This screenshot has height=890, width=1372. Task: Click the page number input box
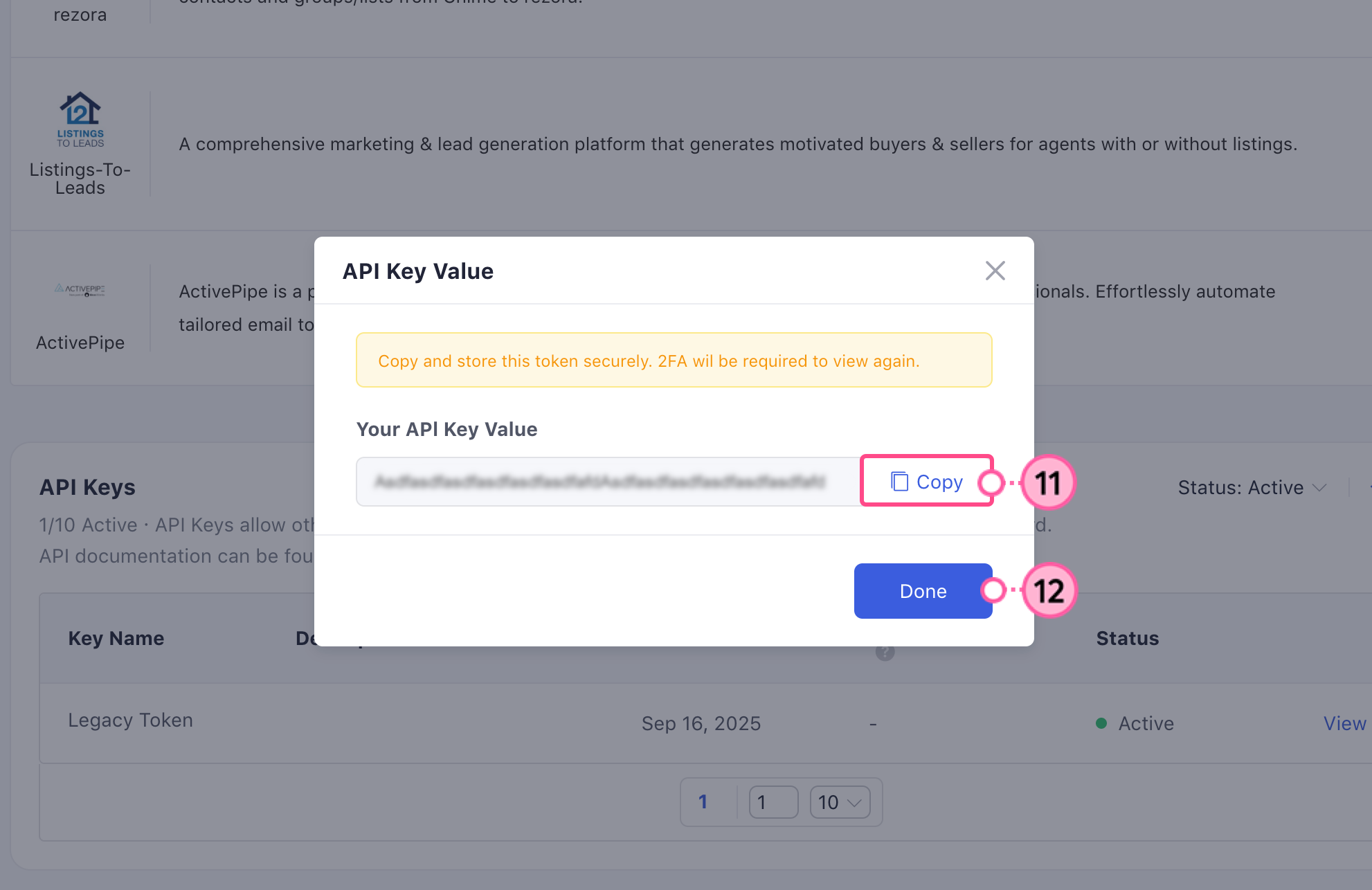click(773, 802)
